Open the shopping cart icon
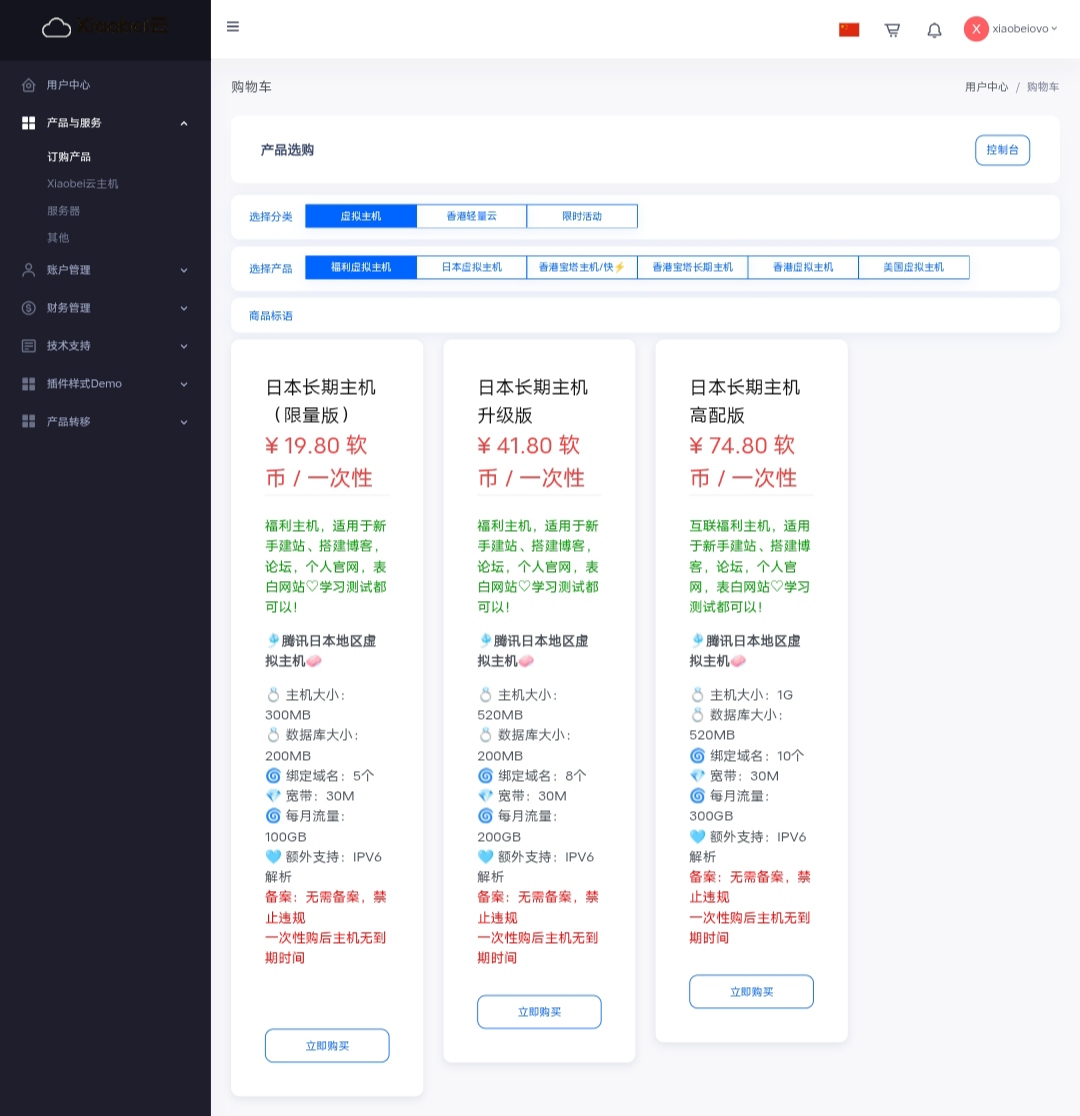This screenshot has height=1116, width=1080. 892,29
